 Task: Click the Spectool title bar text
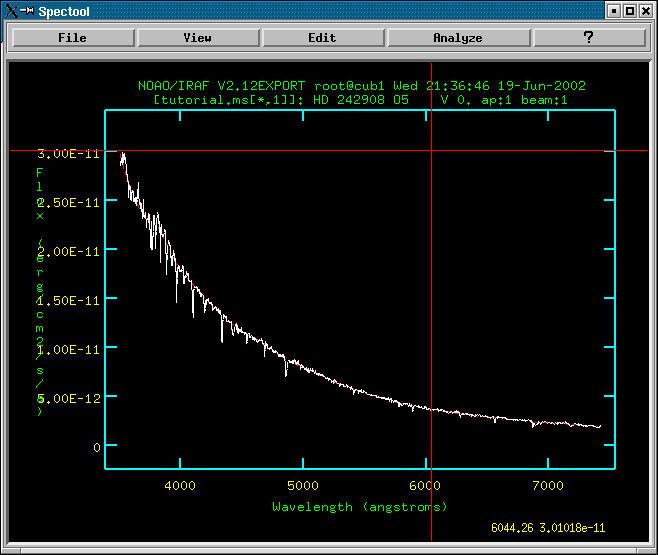pos(66,11)
